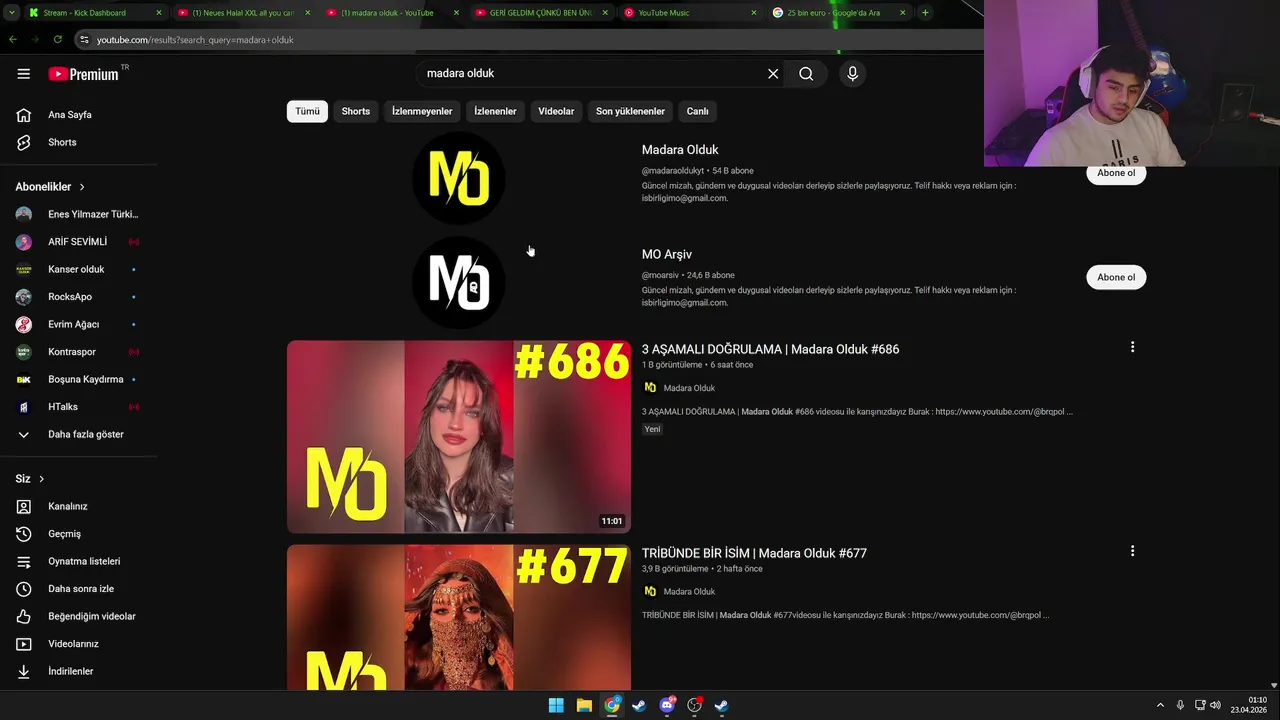Start voice search with the microphone icon
Viewport: 1280px width, 720px height.
coord(852,74)
